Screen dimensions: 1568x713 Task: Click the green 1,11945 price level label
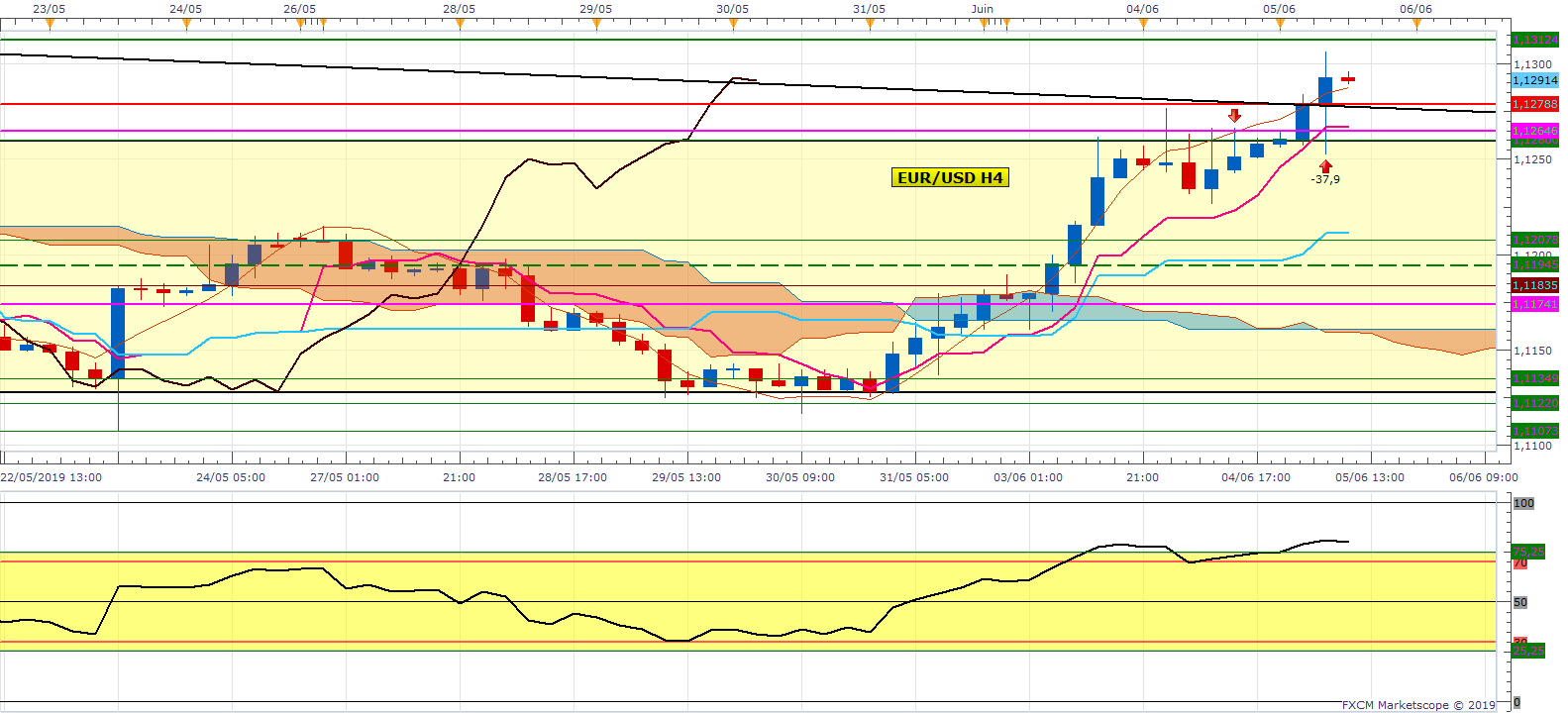coord(1535,264)
